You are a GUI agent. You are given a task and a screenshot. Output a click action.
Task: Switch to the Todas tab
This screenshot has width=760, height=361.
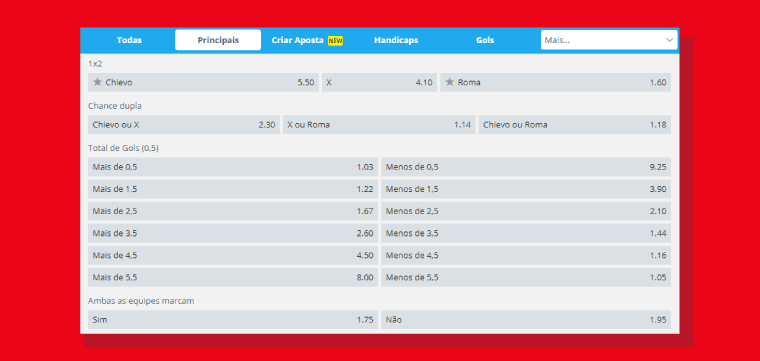click(x=129, y=40)
